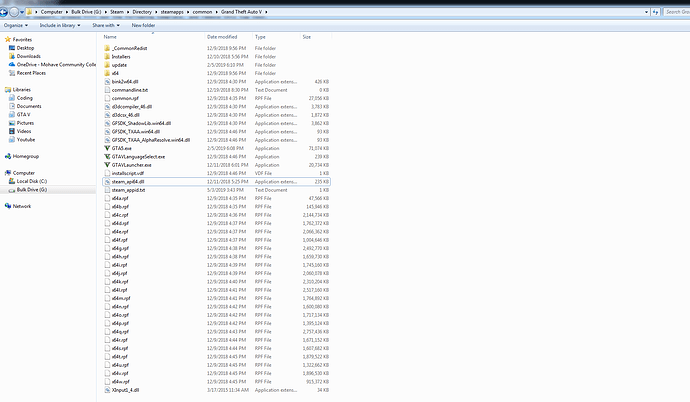
Task: Open the _CommonRedist folder icon
Action: [105, 47]
